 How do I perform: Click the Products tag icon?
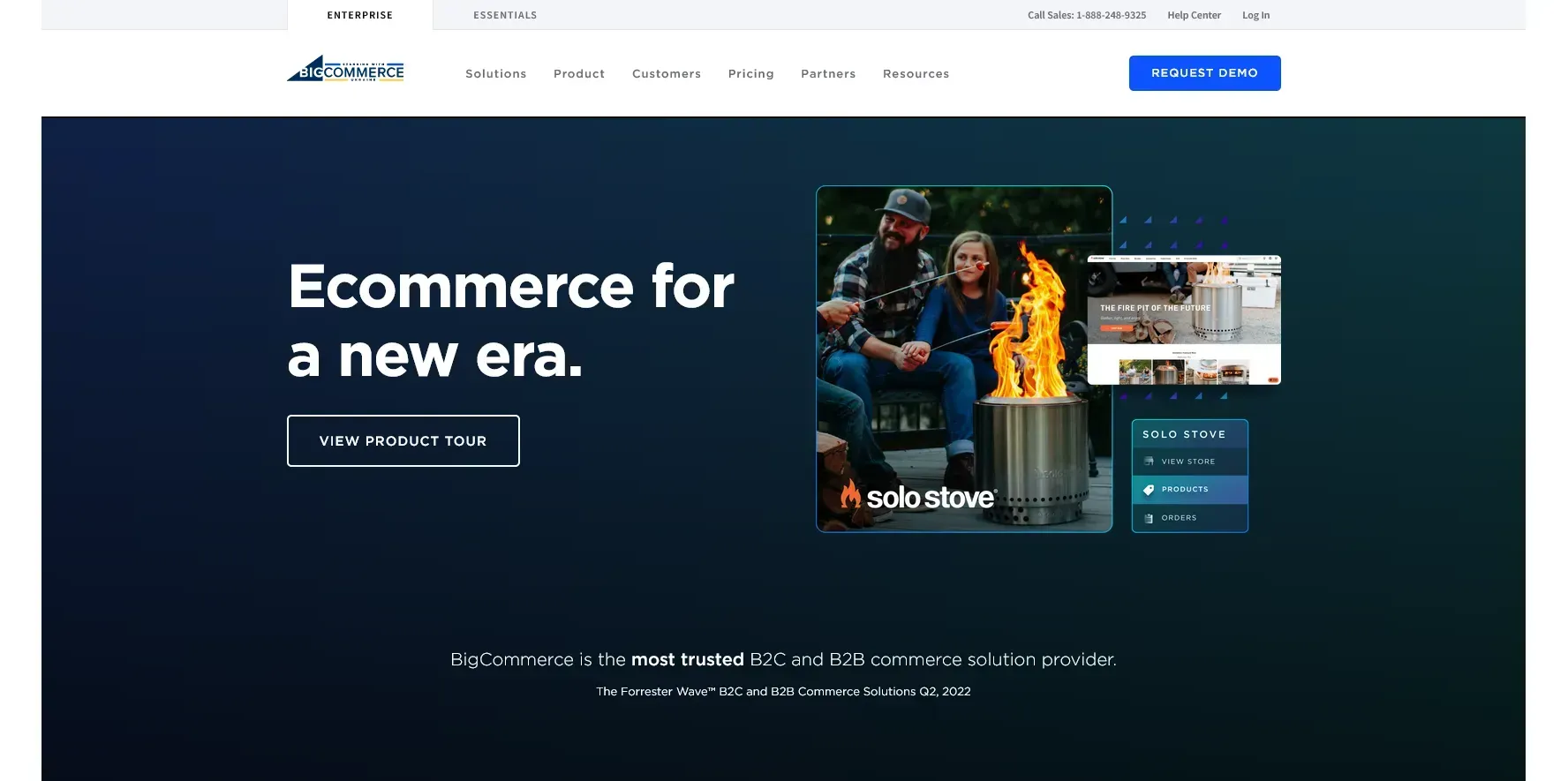coord(1149,490)
